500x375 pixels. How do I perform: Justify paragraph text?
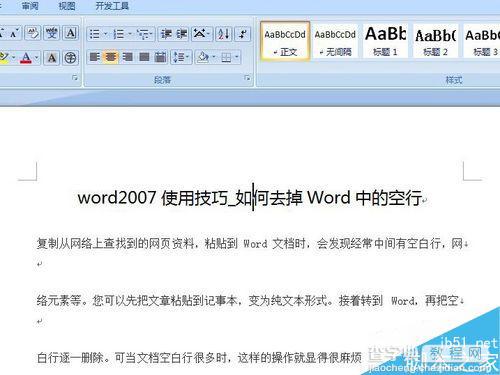pos(144,57)
